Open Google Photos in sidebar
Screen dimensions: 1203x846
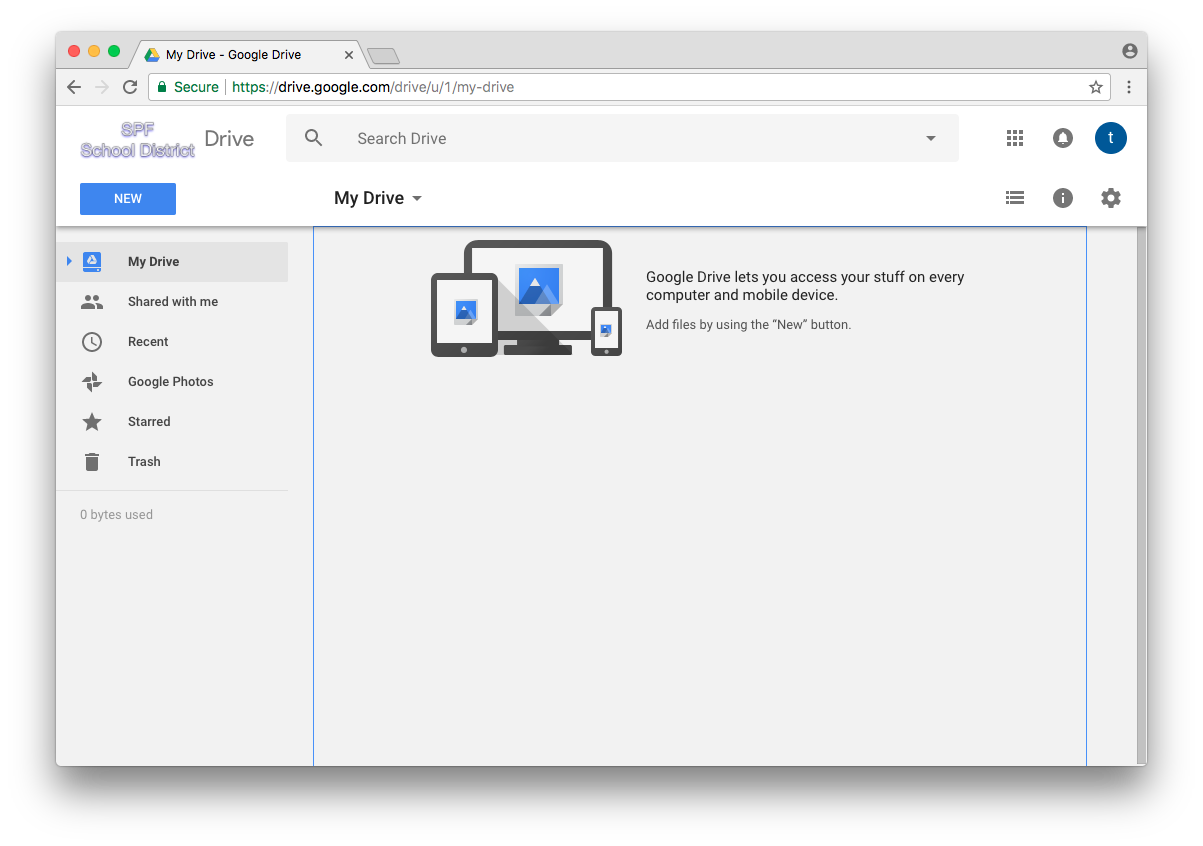click(x=170, y=382)
